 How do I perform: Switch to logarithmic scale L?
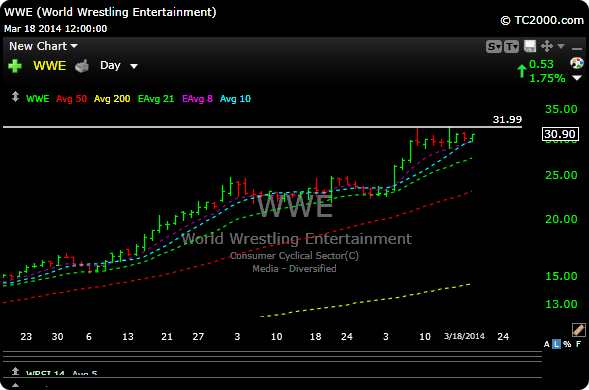point(556,344)
